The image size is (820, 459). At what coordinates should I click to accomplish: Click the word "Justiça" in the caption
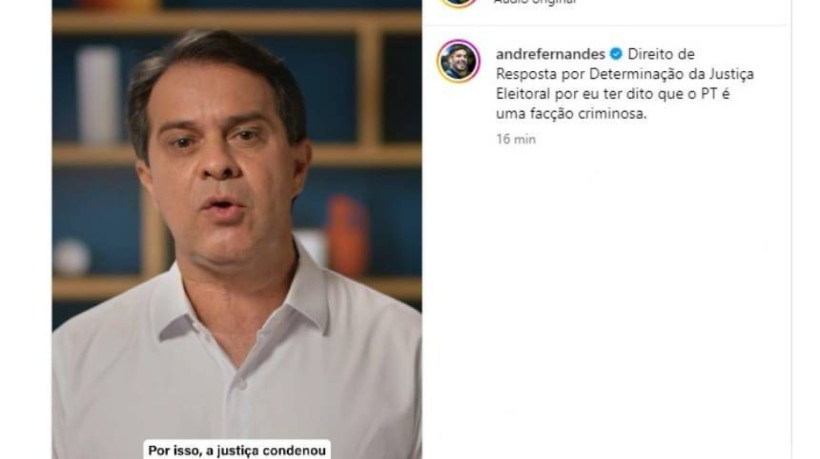pos(732,75)
